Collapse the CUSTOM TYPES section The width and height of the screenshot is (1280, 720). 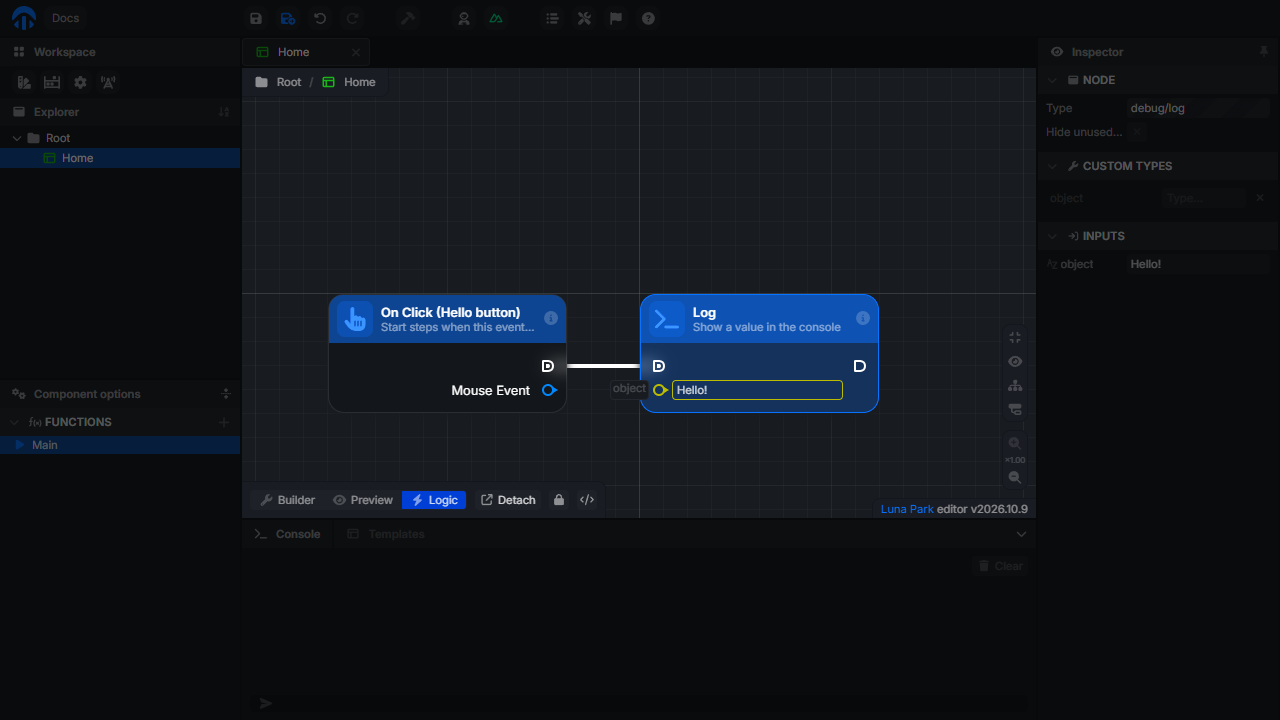[1052, 166]
